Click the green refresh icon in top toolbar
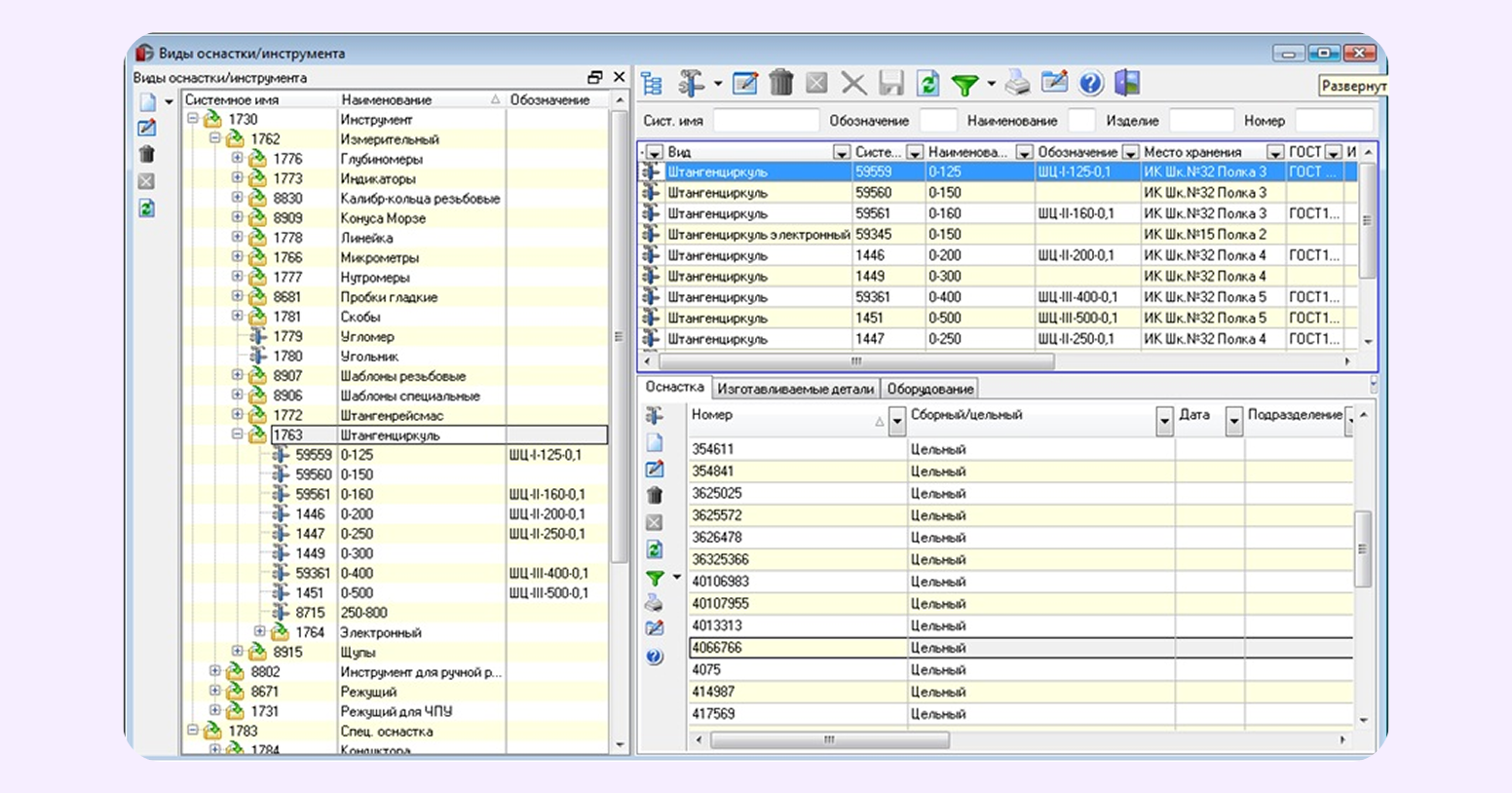Viewport: 1512px width, 793px height. 927,84
